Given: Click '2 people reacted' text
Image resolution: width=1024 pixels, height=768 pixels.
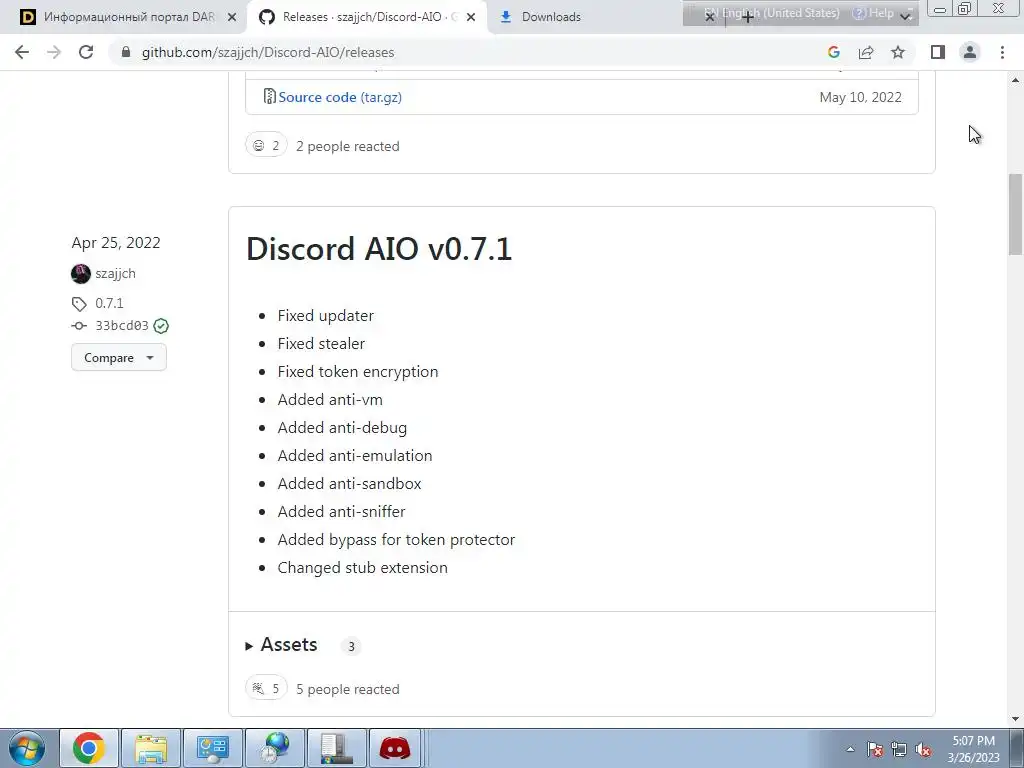Looking at the screenshot, I should click(x=347, y=146).
